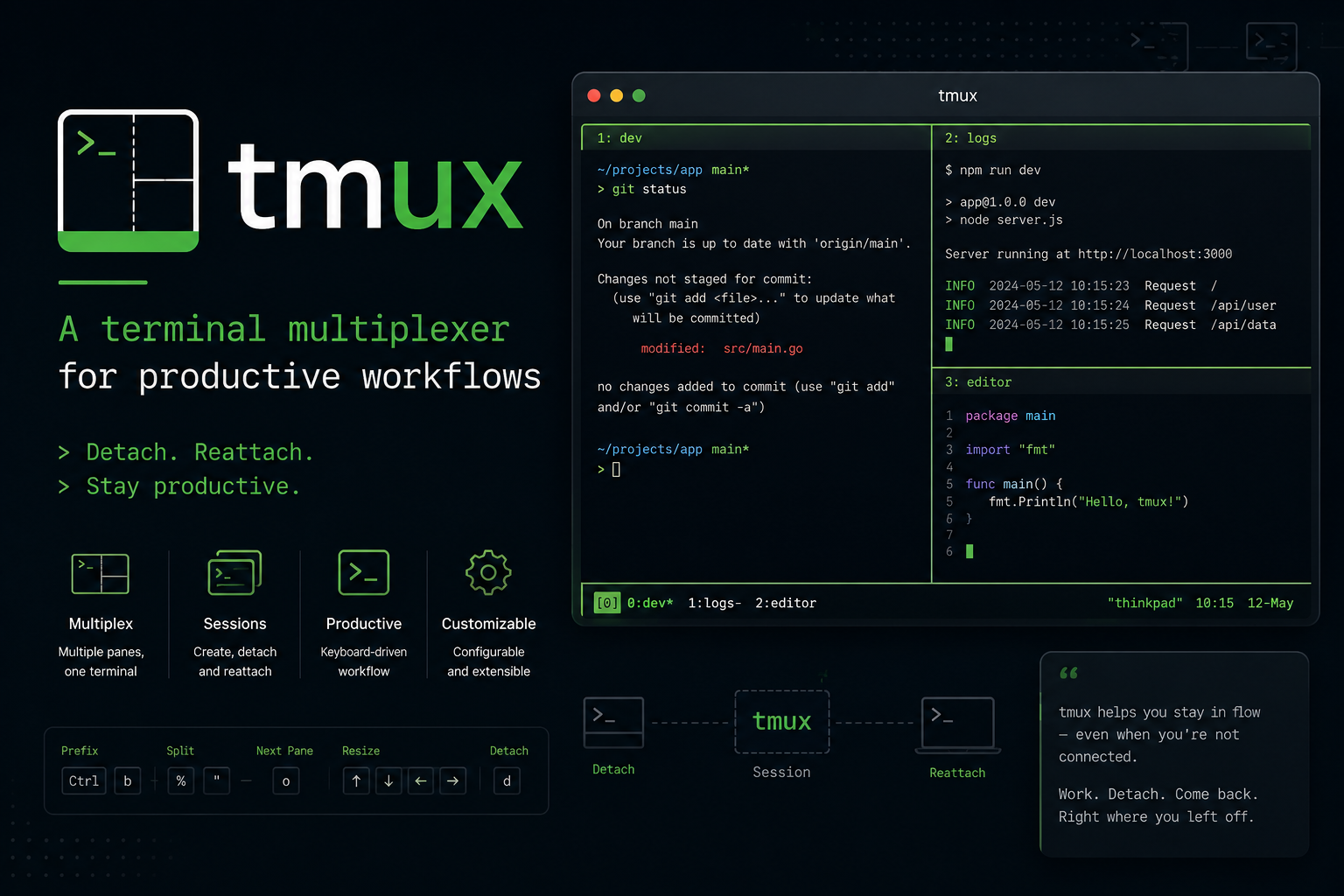Click the Sessions stacked windows icon
The image size is (1344, 896).
[x=234, y=573]
